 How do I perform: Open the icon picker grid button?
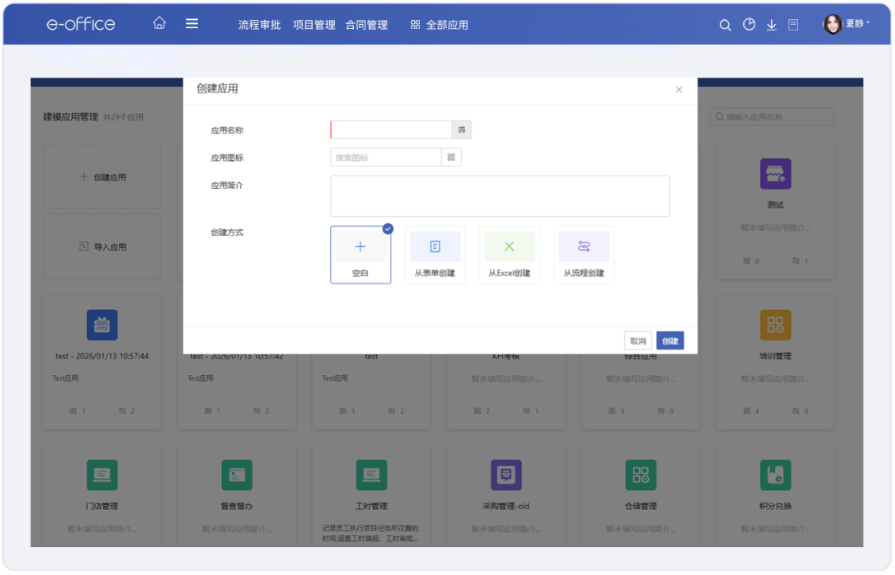[451, 158]
